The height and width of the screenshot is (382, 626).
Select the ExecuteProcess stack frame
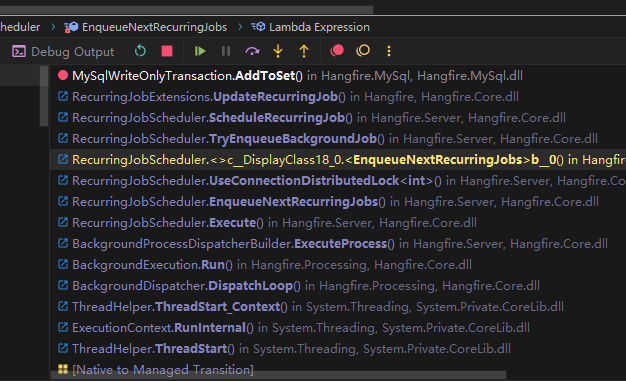(x=338, y=244)
